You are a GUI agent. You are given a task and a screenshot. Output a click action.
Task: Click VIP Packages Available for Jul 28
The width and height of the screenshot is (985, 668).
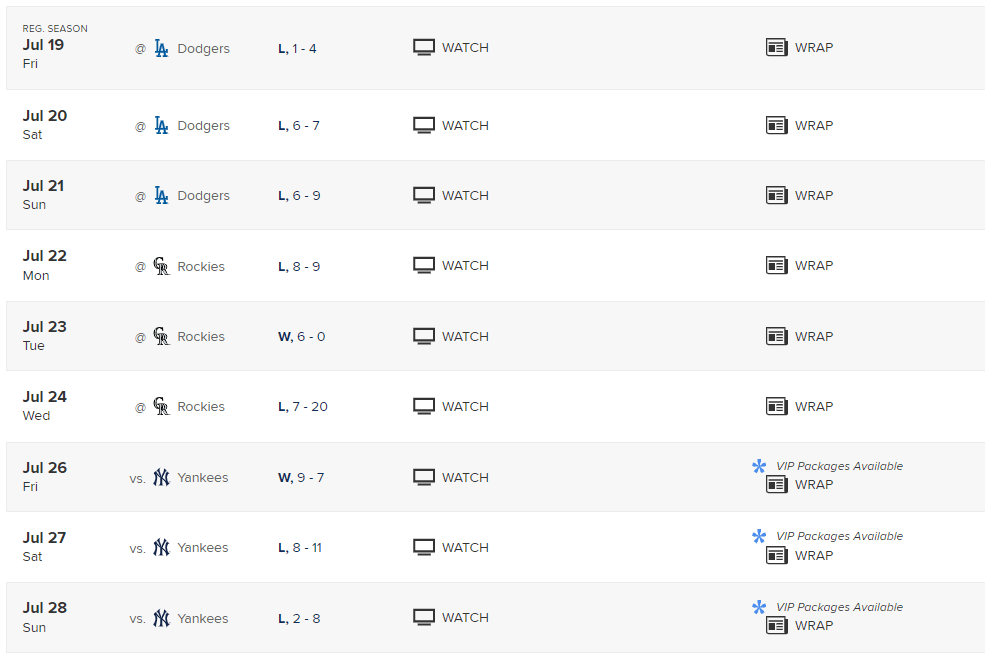point(839,607)
